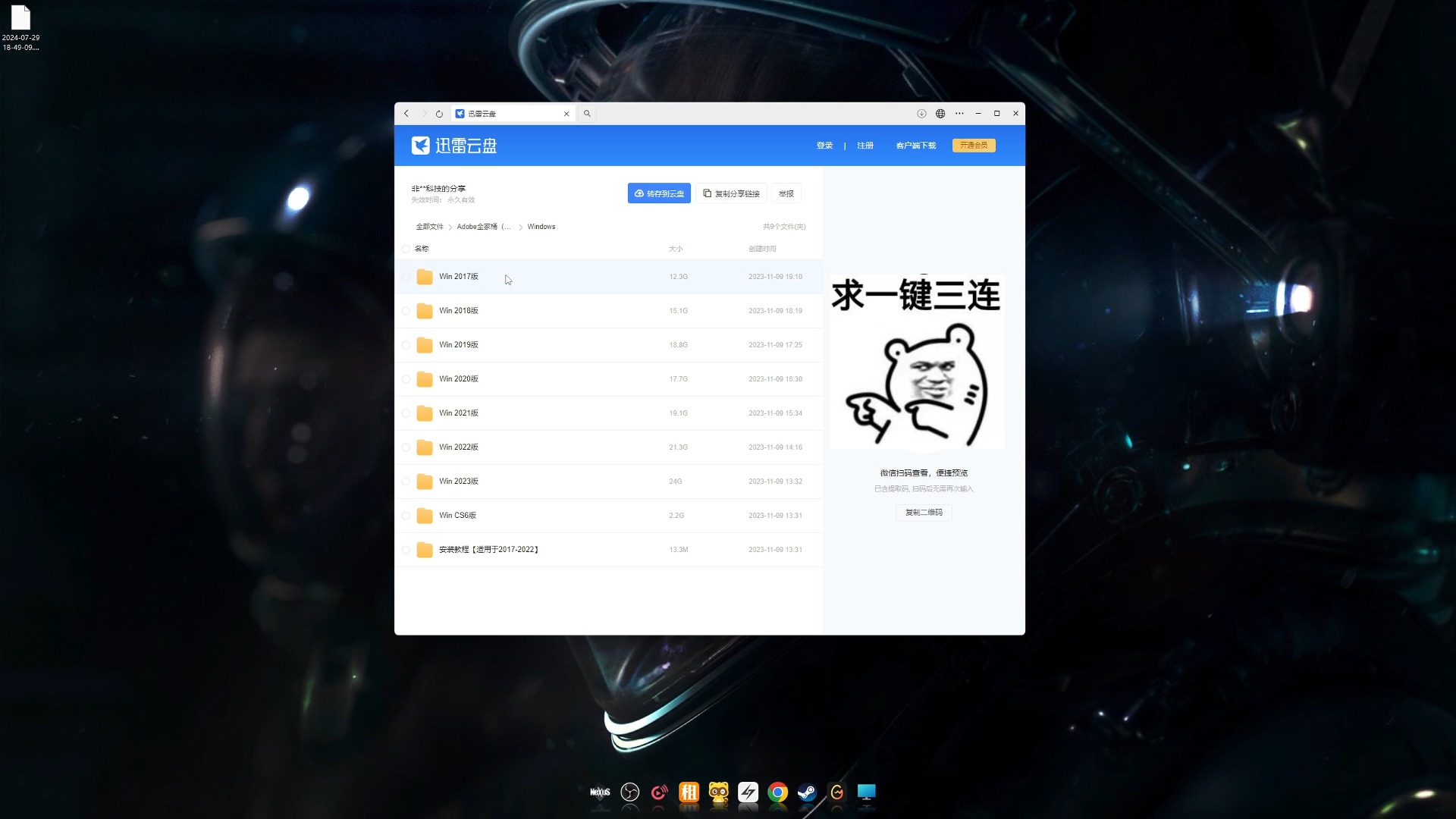1456x819 pixels.
Task: Click the Win 2019版 folder icon
Action: tap(425, 345)
